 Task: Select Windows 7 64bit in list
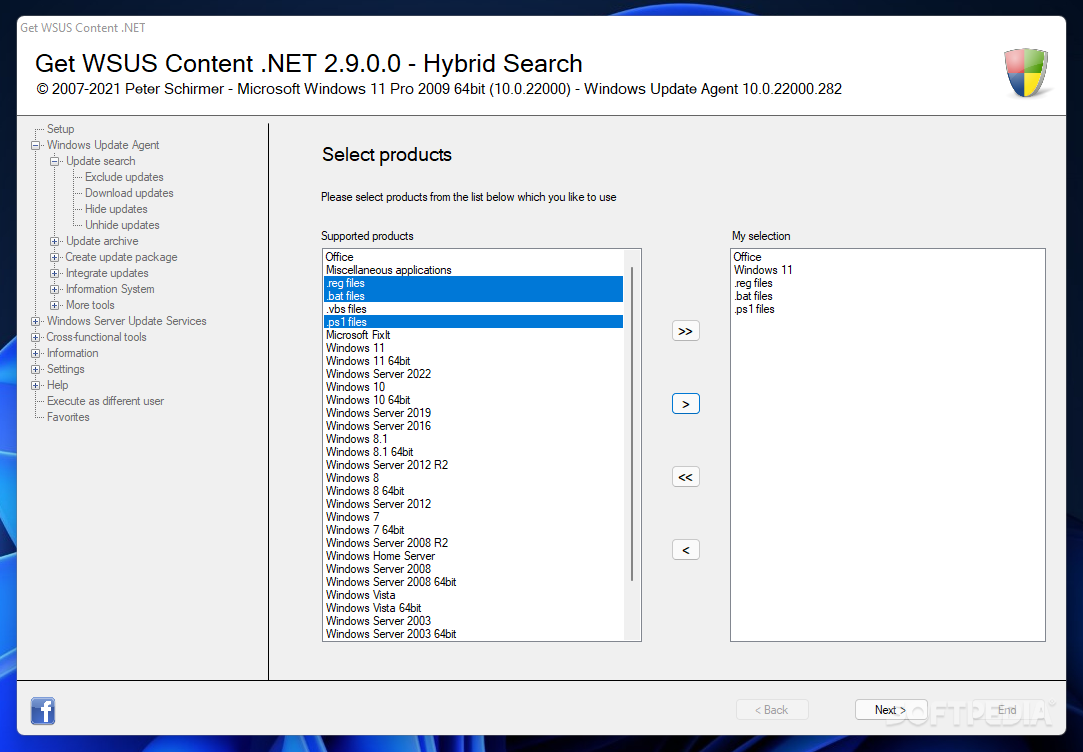tap(474, 530)
